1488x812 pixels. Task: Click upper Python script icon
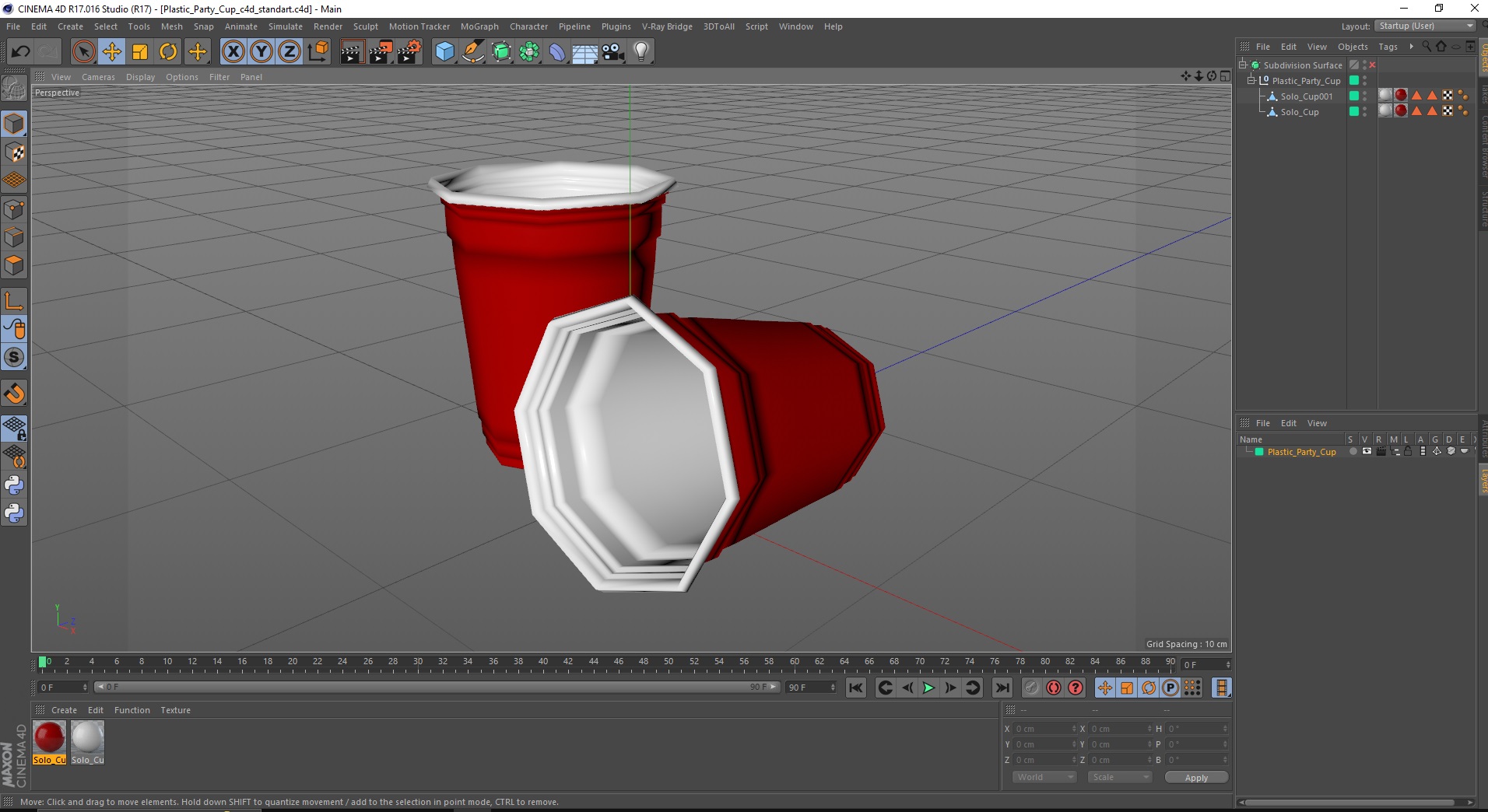pos(14,485)
